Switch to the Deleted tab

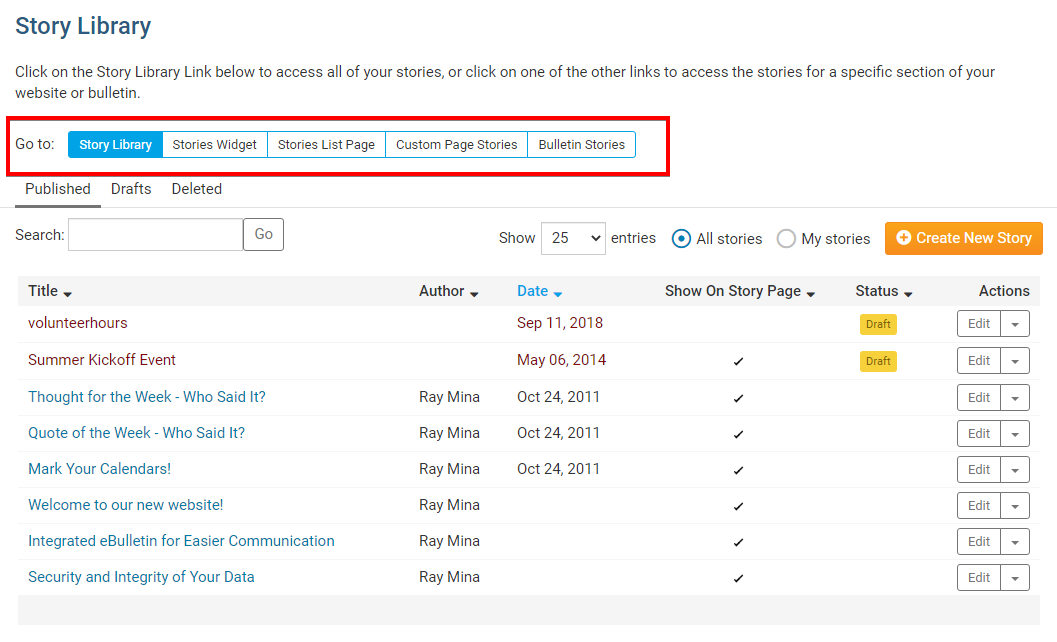(x=196, y=189)
